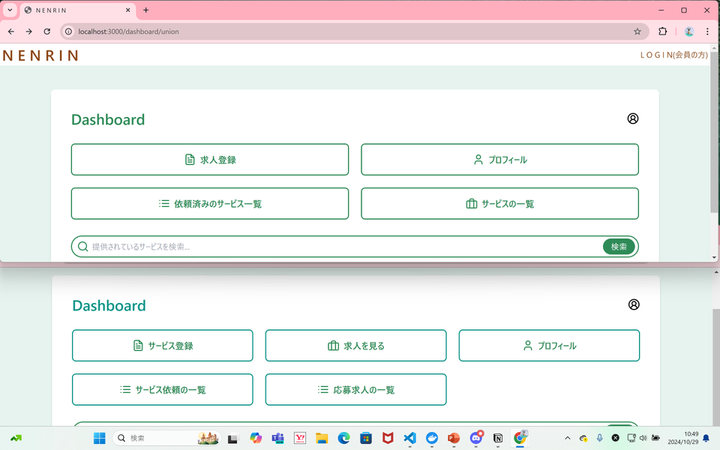Open サービス登録 in the lower dashboard
This screenshot has height=450, width=720.
163,345
